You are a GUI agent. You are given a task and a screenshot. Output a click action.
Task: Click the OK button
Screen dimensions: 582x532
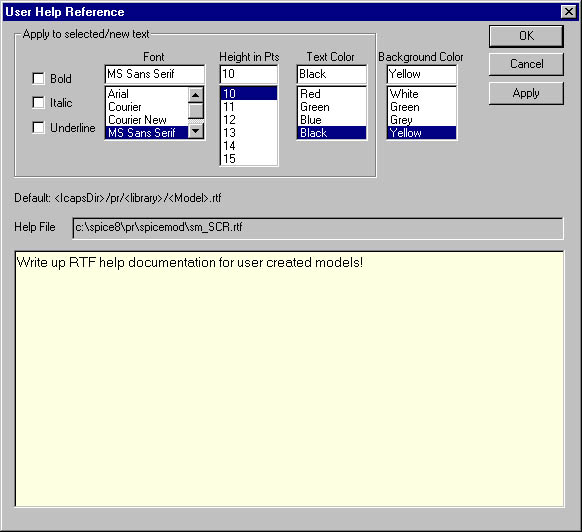[x=526, y=36]
